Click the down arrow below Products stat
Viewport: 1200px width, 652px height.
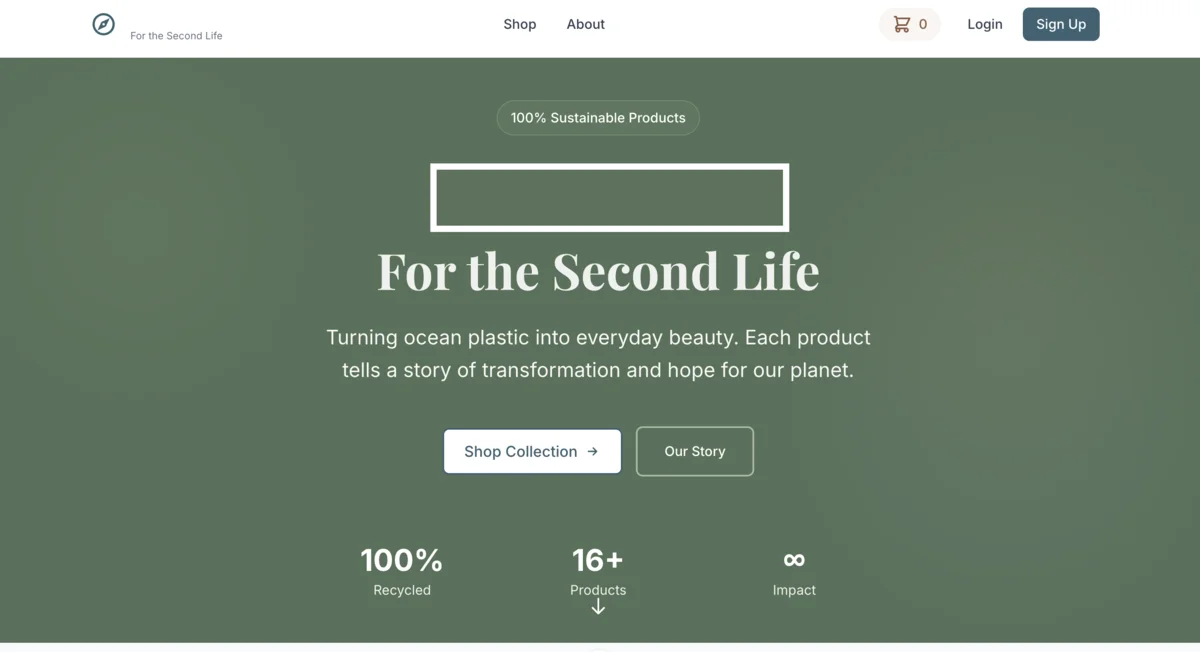pyautogui.click(x=598, y=606)
